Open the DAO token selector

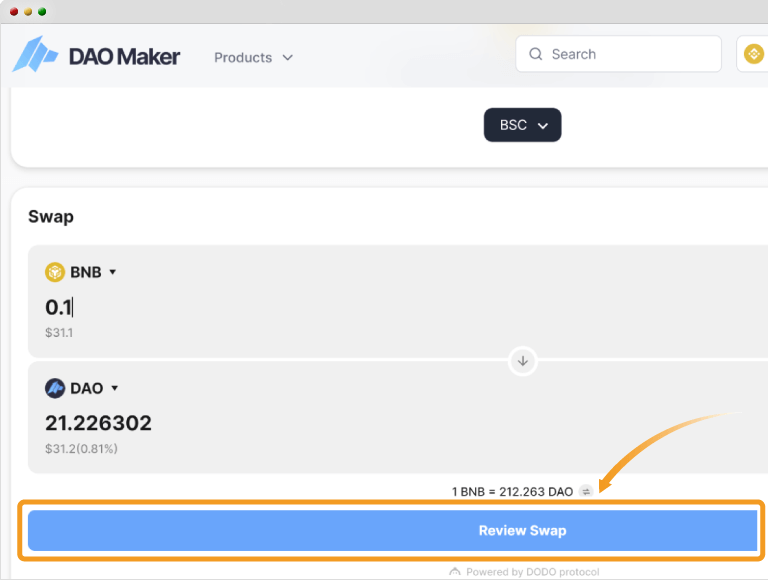pos(82,388)
